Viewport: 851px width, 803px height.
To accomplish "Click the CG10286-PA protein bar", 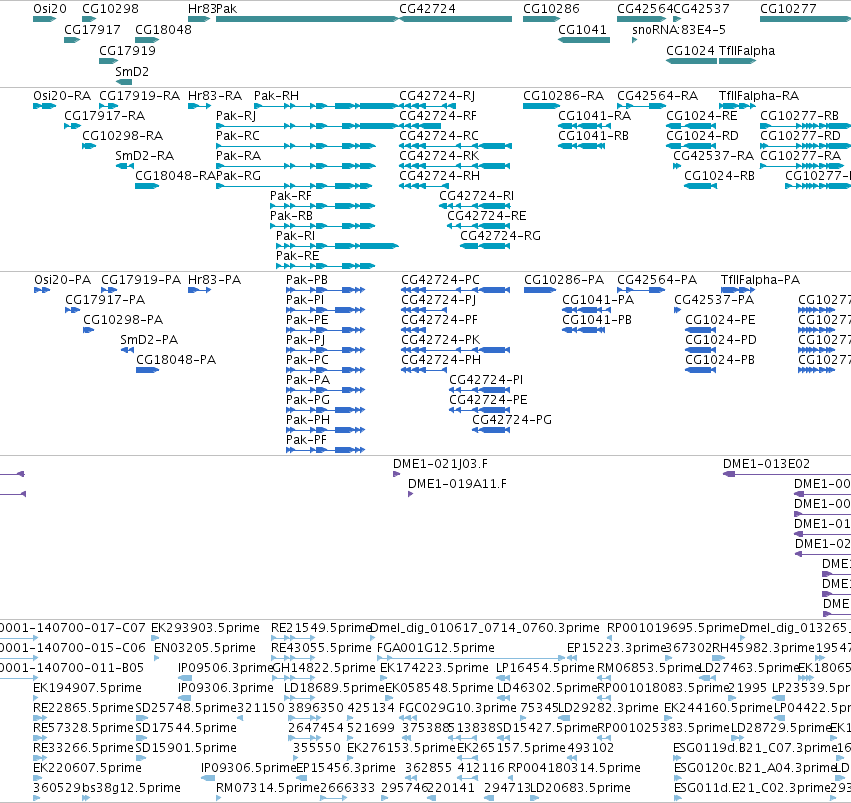I will tap(540, 290).
